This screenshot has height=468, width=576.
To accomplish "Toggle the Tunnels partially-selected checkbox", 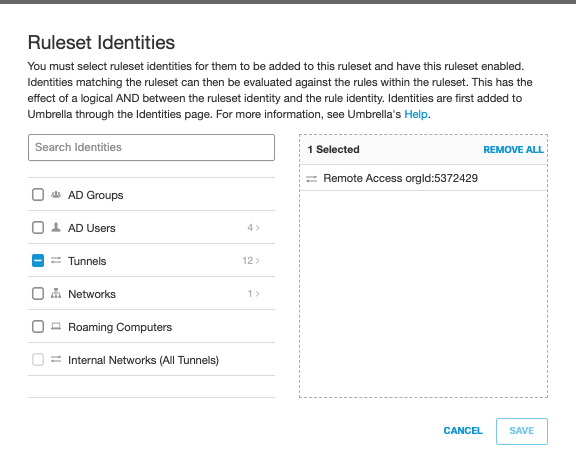I will pos(38,260).
